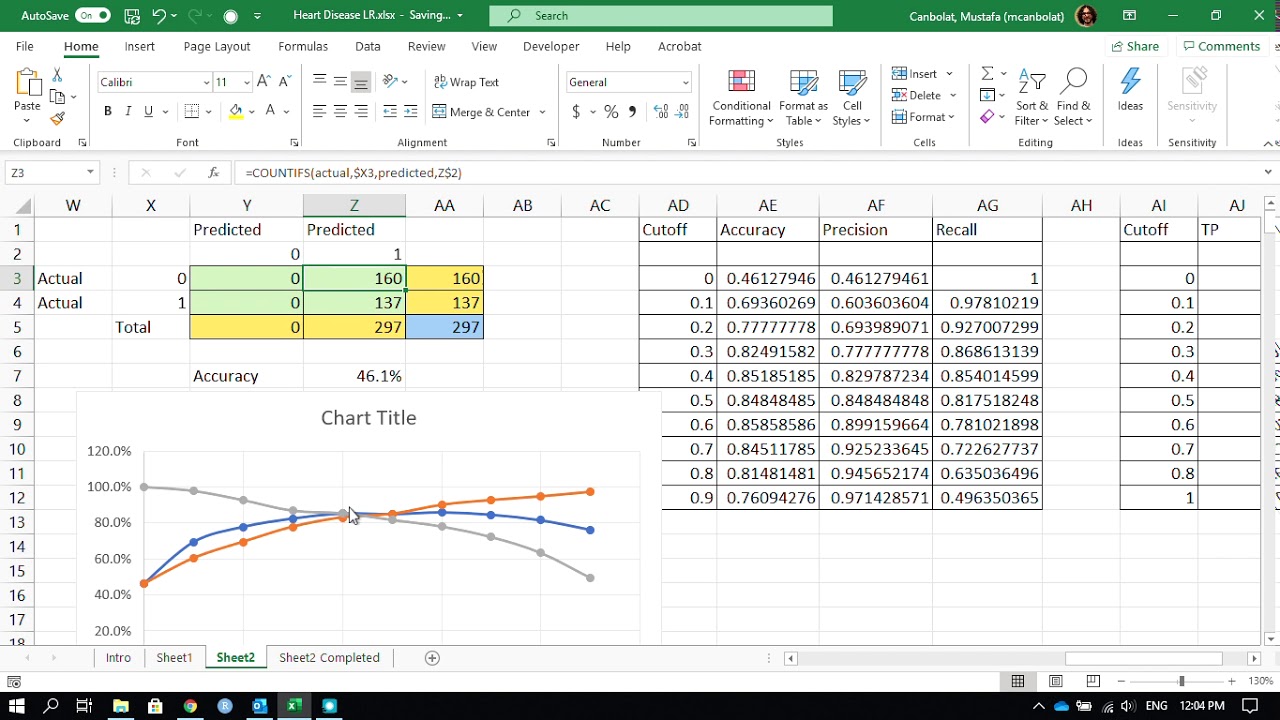Viewport: 1280px width, 720px height.
Task: Click the Insert Function fx icon
Action: point(213,173)
